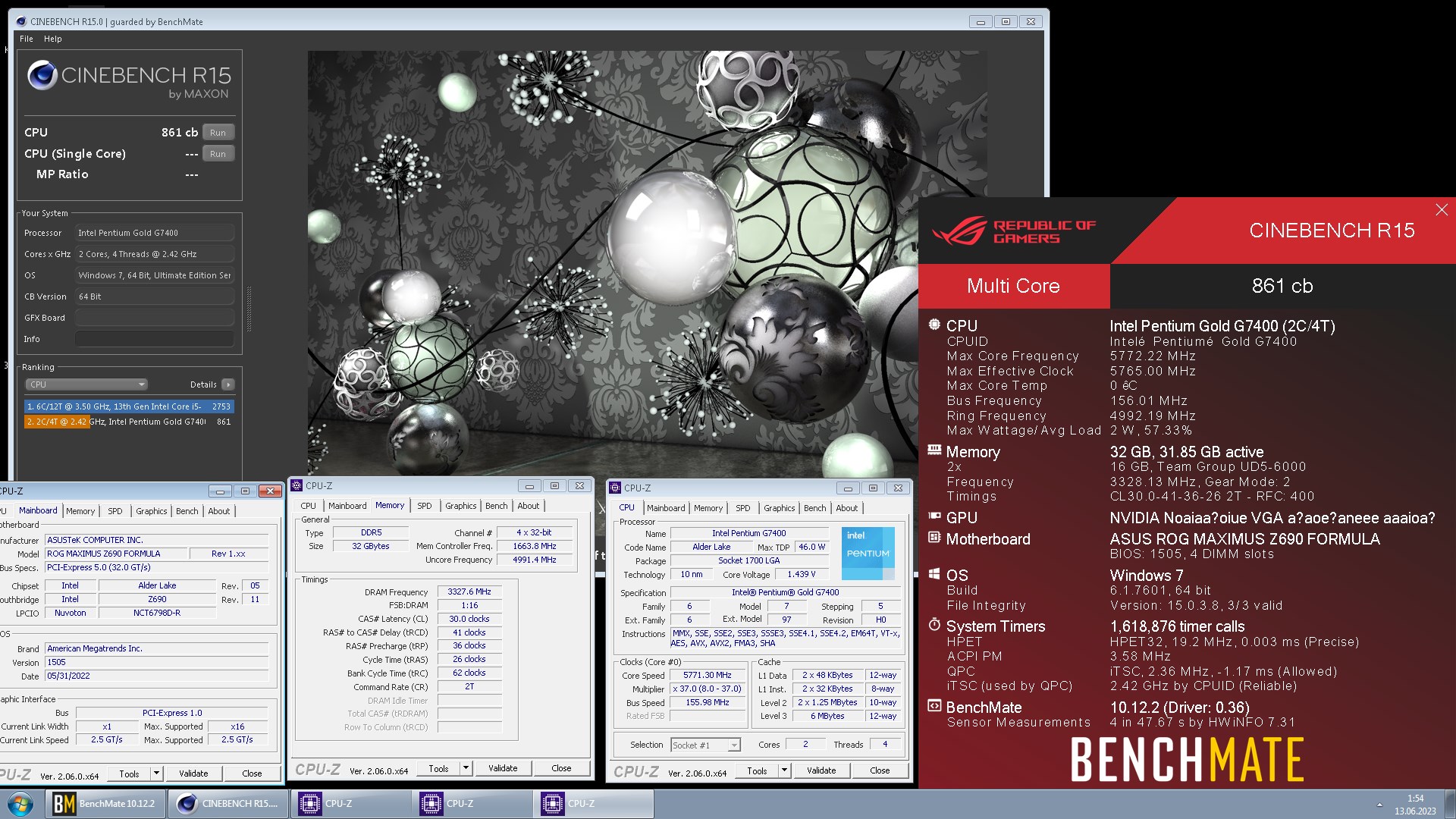The width and height of the screenshot is (1456, 819).
Task: Click Close in CPU-Z Mainboard window
Action: pos(252,773)
